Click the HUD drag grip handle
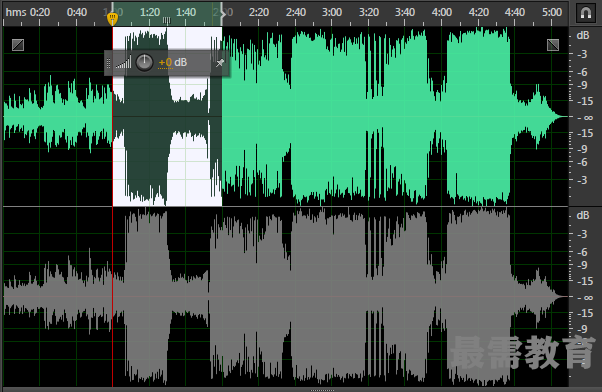The width and height of the screenshot is (602, 392). tap(108, 63)
